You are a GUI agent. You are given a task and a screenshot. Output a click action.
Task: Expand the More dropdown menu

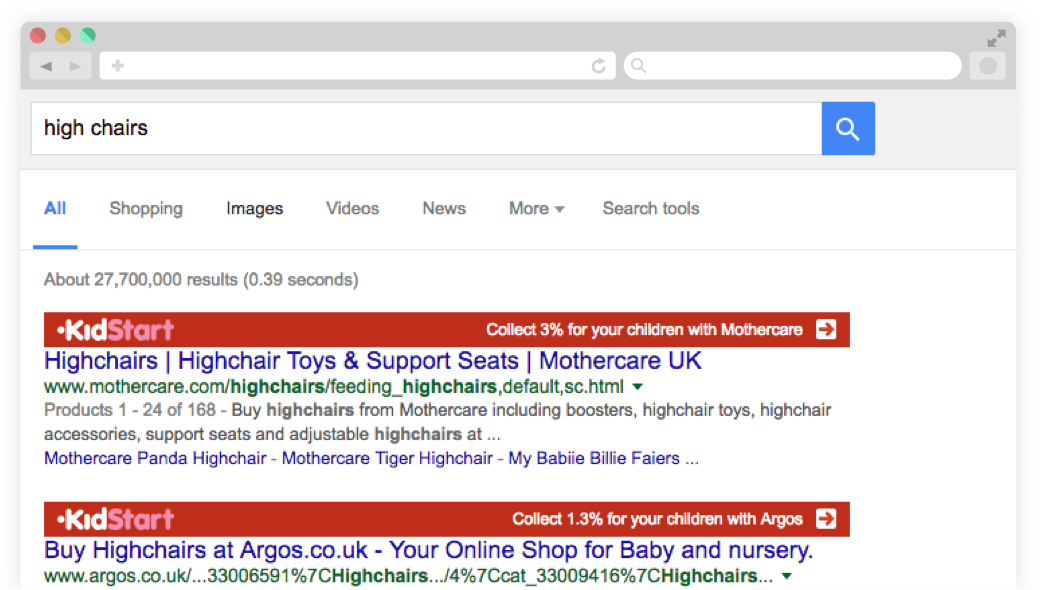537,208
